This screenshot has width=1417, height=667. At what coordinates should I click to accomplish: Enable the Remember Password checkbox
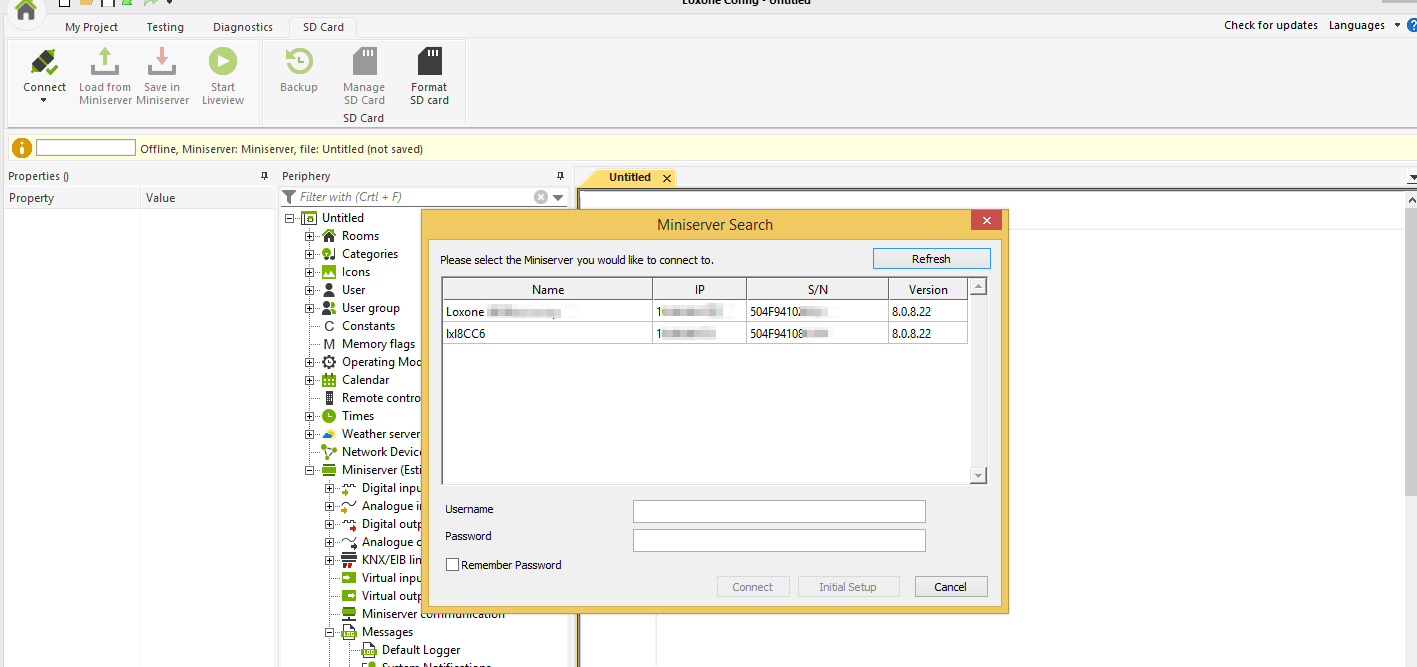pyautogui.click(x=452, y=564)
